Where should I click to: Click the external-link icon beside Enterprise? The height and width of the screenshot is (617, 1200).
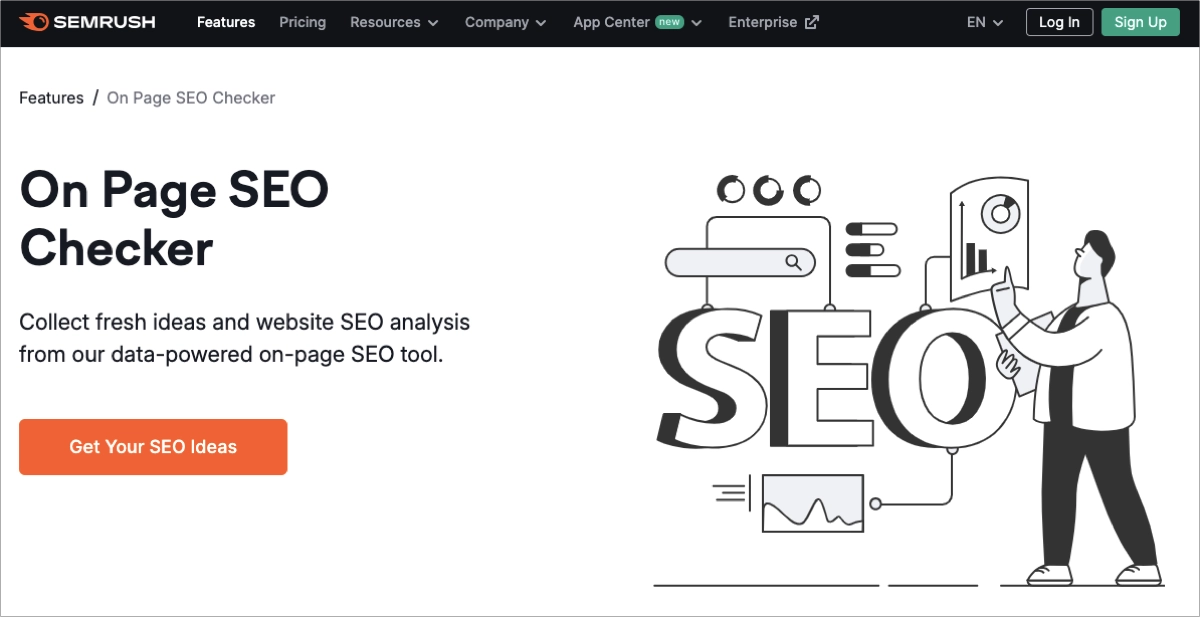(x=810, y=21)
